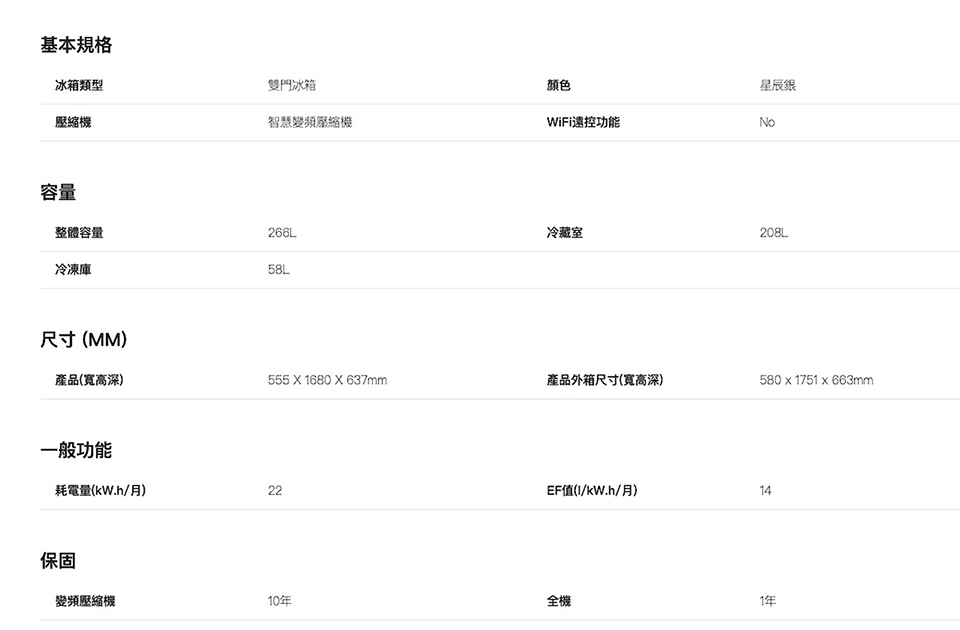Click the 耗電量(kW.h/月) label

[101, 491]
